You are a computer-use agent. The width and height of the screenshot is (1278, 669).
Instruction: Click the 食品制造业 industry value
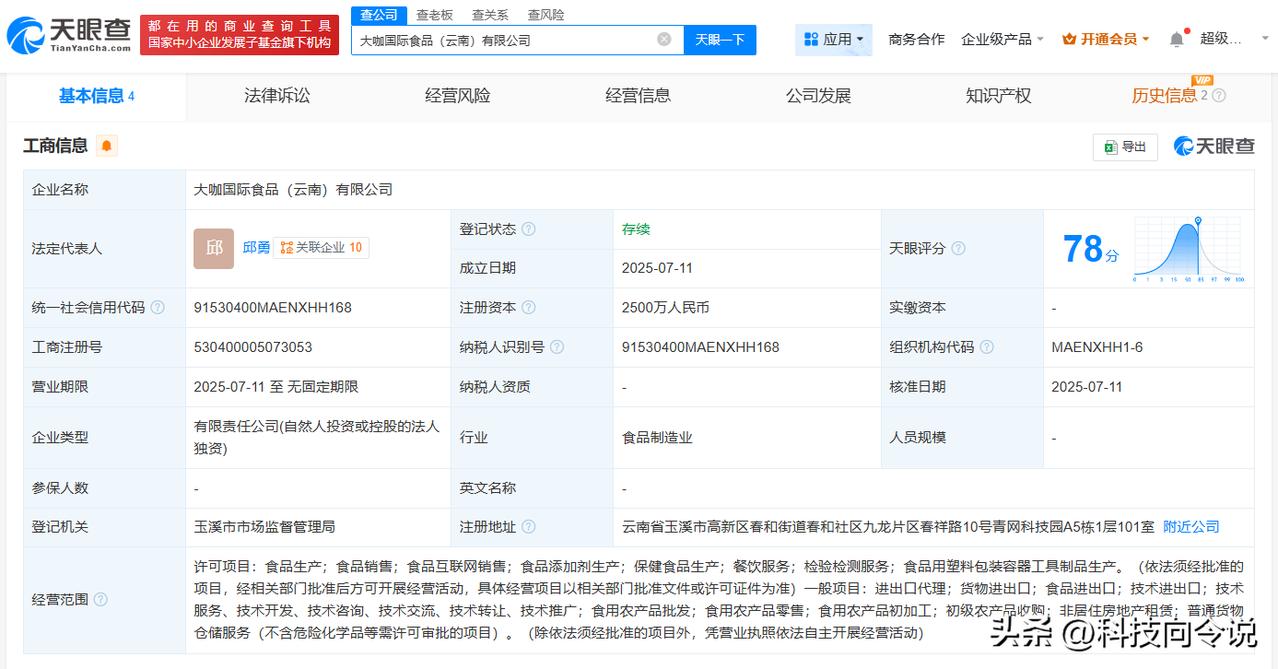(657, 437)
